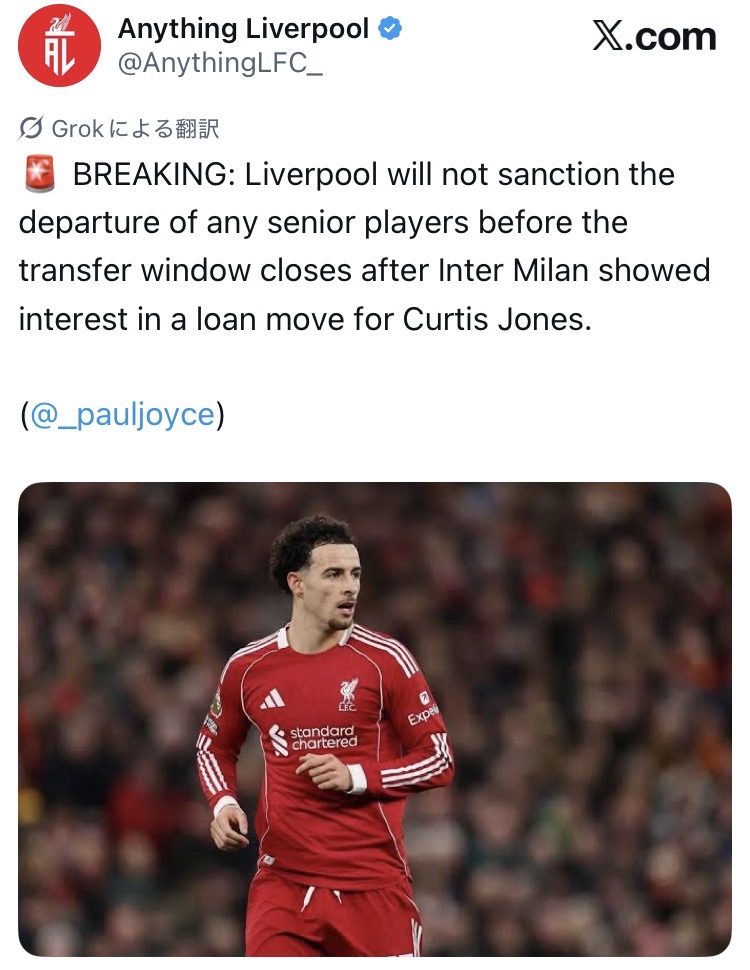Screen dimensions: 750x970
Task: Open the X.com logo watermark
Action: (654, 36)
